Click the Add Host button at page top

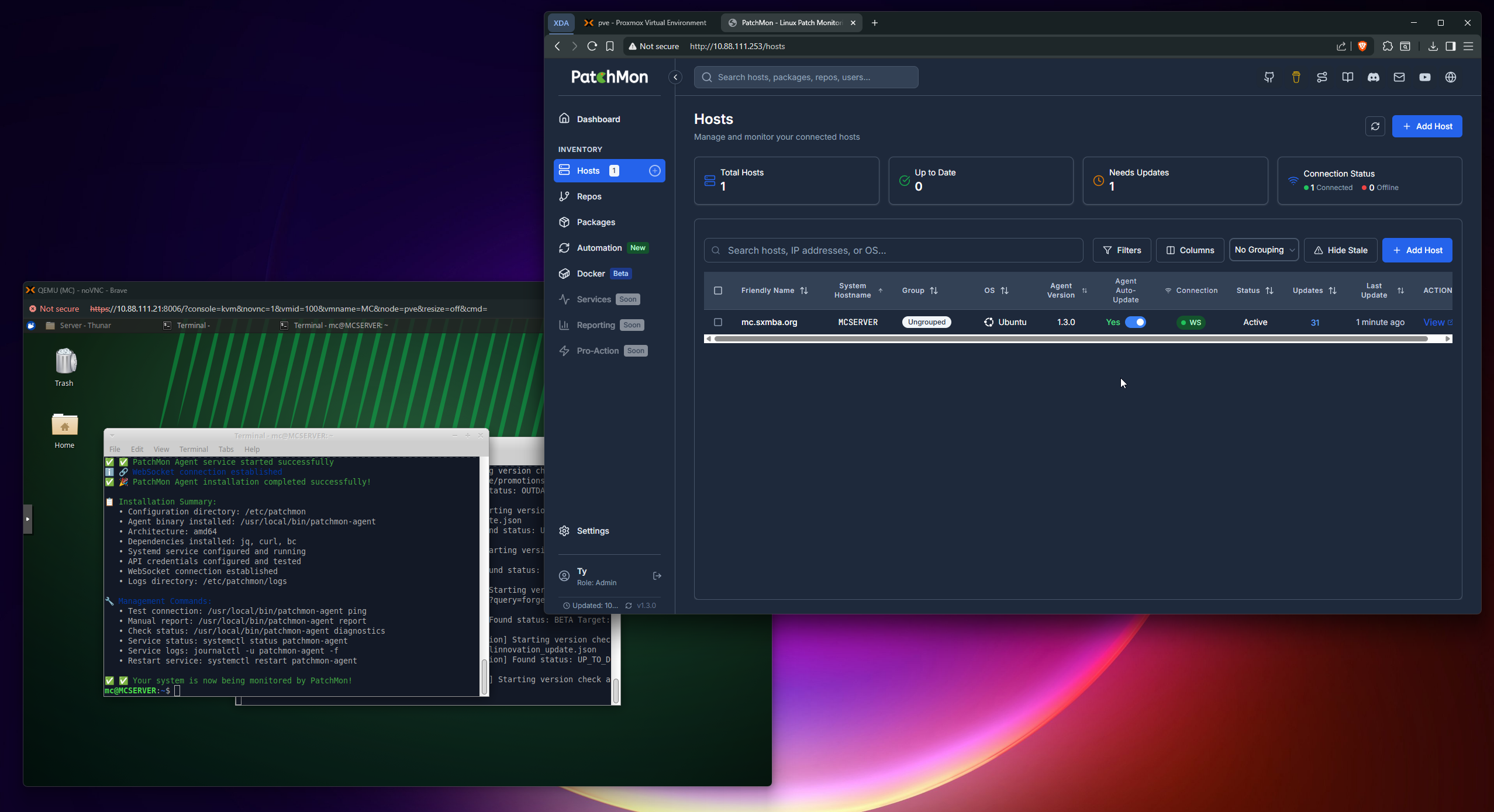pyautogui.click(x=1426, y=126)
